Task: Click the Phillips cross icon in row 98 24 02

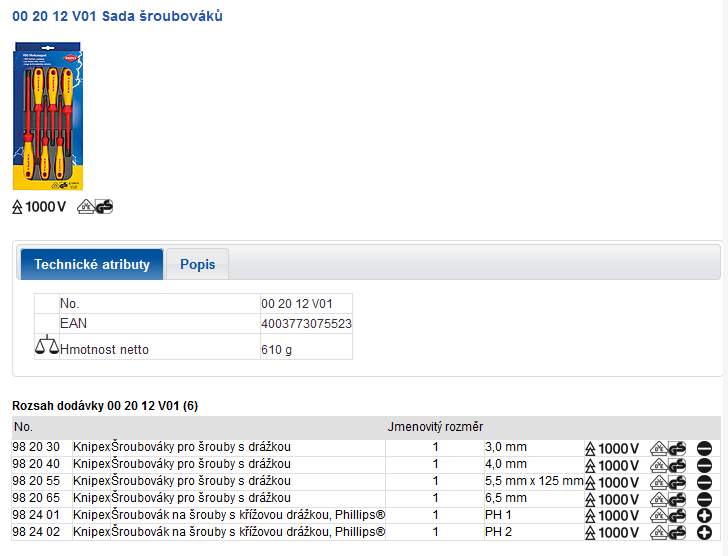Action: (x=704, y=533)
